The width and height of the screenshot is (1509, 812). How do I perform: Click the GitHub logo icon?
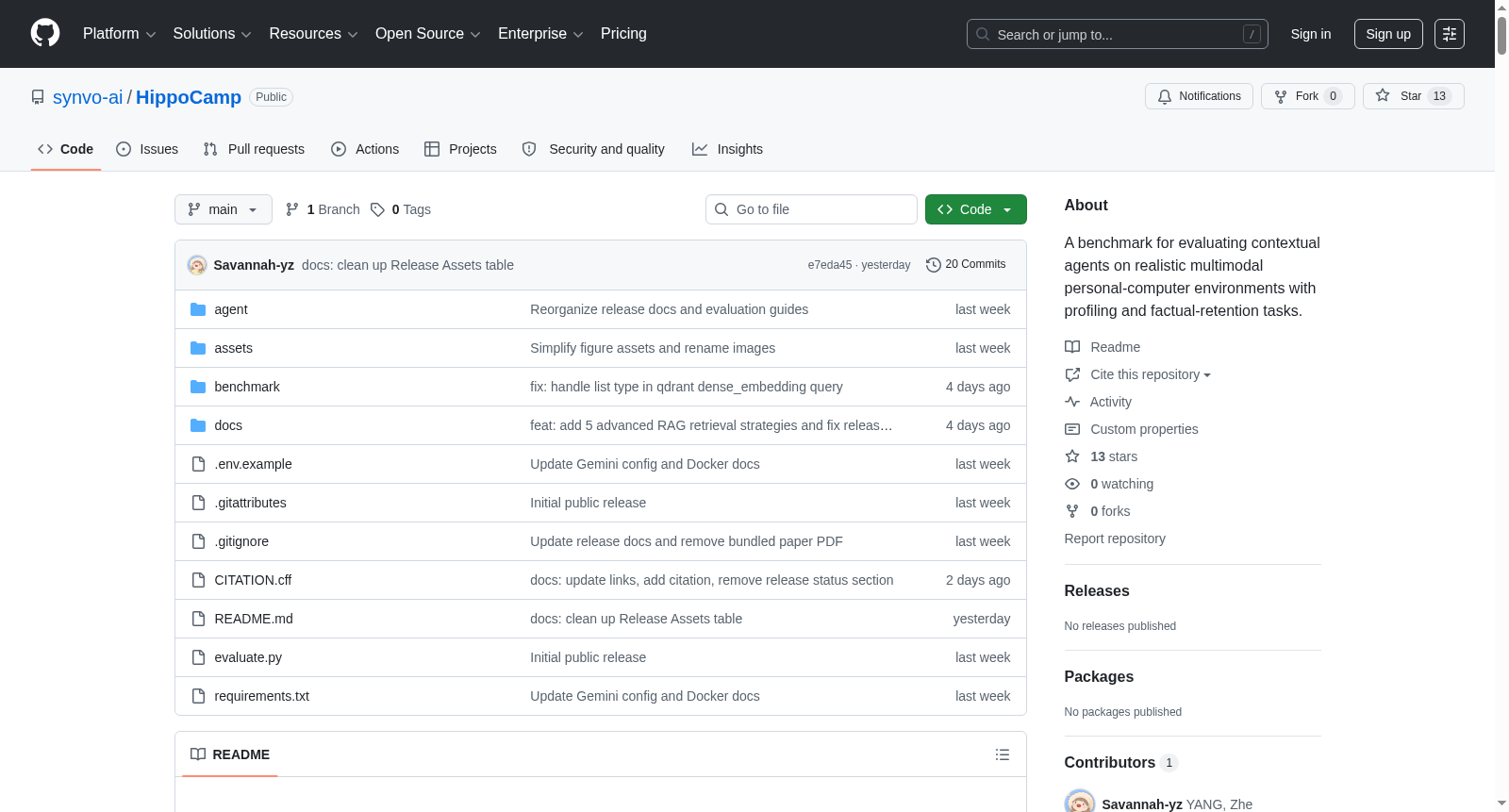coord(45,34)
